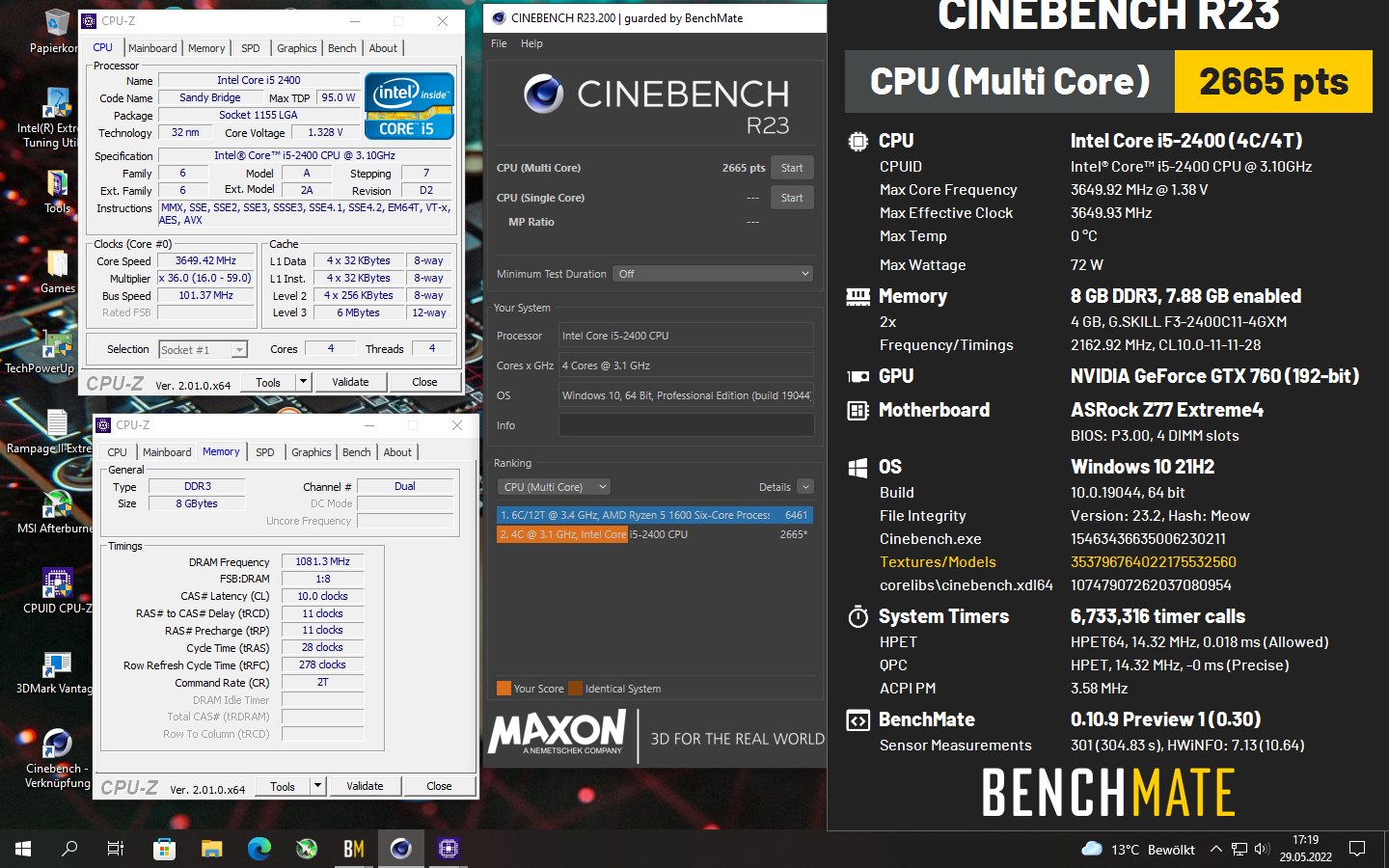Switch to CPU tab in bottom CPU-Z

tap(117, 452)
